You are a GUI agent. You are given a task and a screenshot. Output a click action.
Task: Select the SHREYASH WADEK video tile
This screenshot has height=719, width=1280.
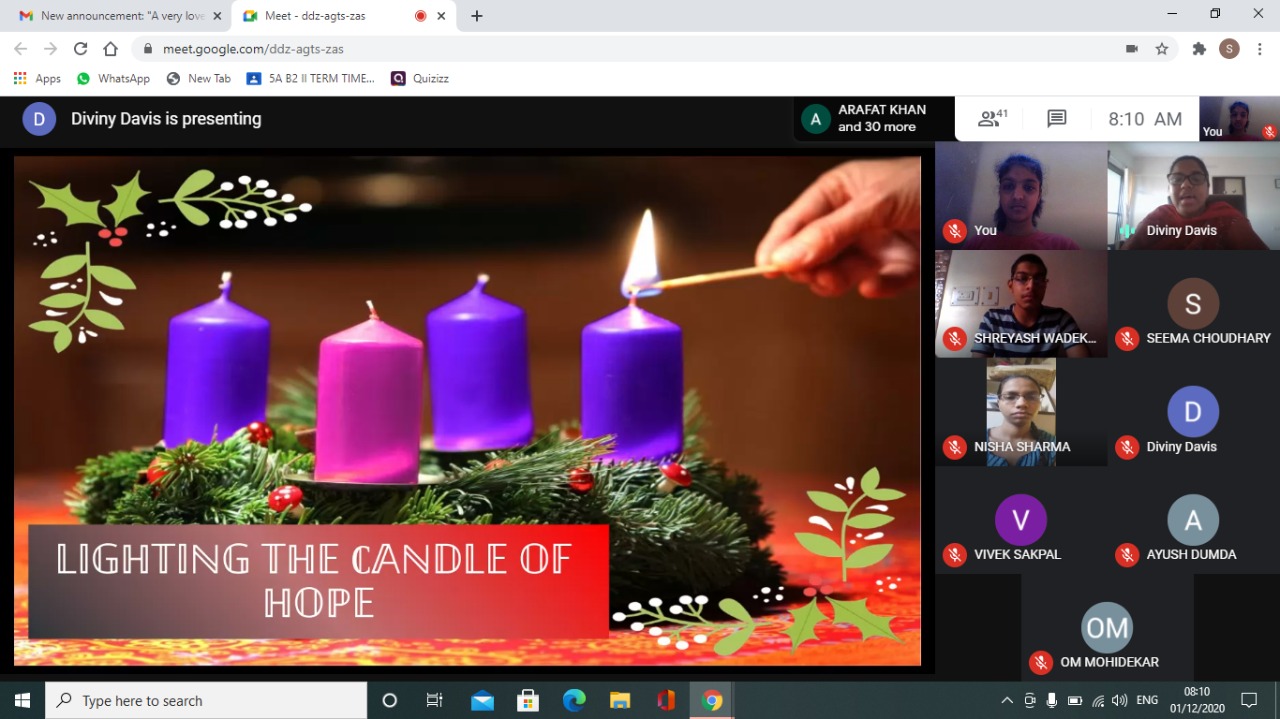(x=1021, y=303)
